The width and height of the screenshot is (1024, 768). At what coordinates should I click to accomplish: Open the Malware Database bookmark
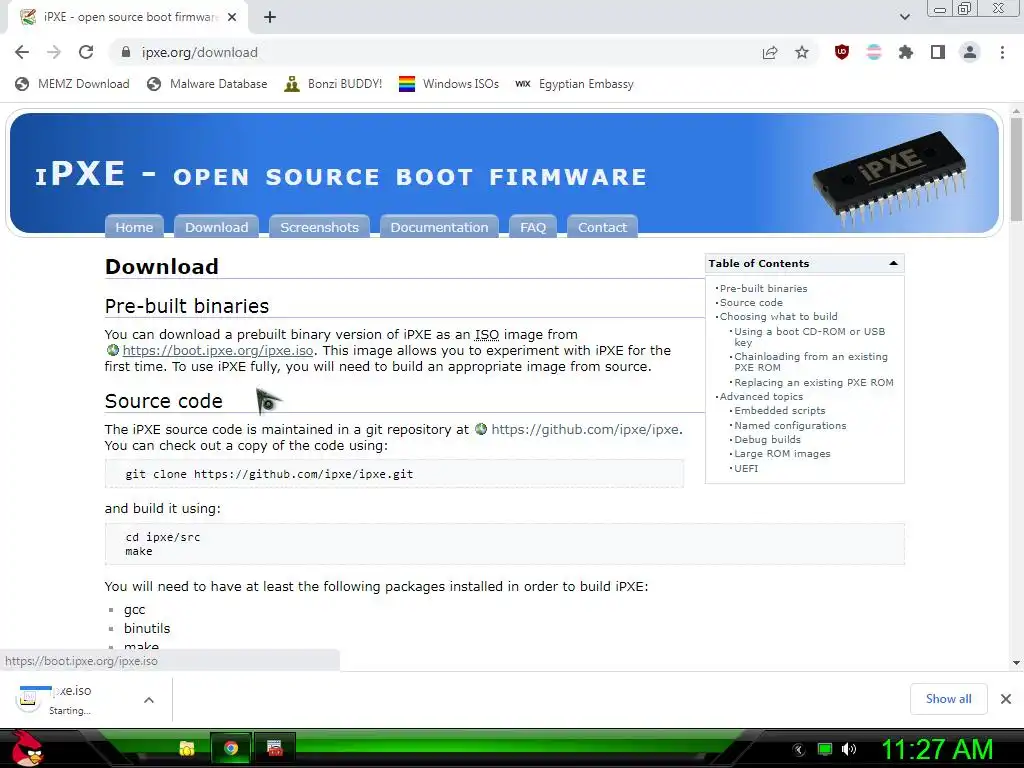(x=207, y=84)
